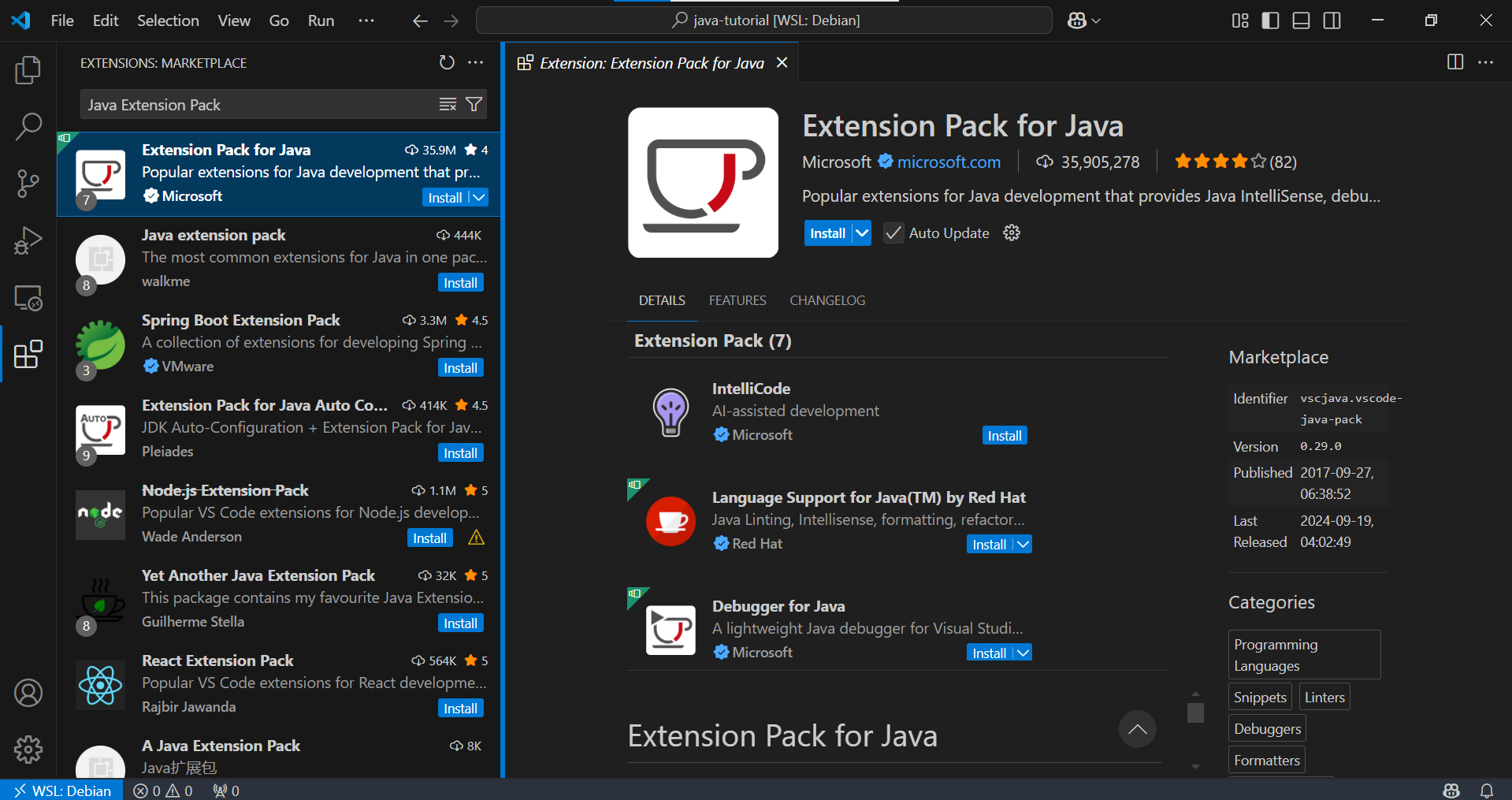Expand Install dropdown on extension details header

coord(862,233)
